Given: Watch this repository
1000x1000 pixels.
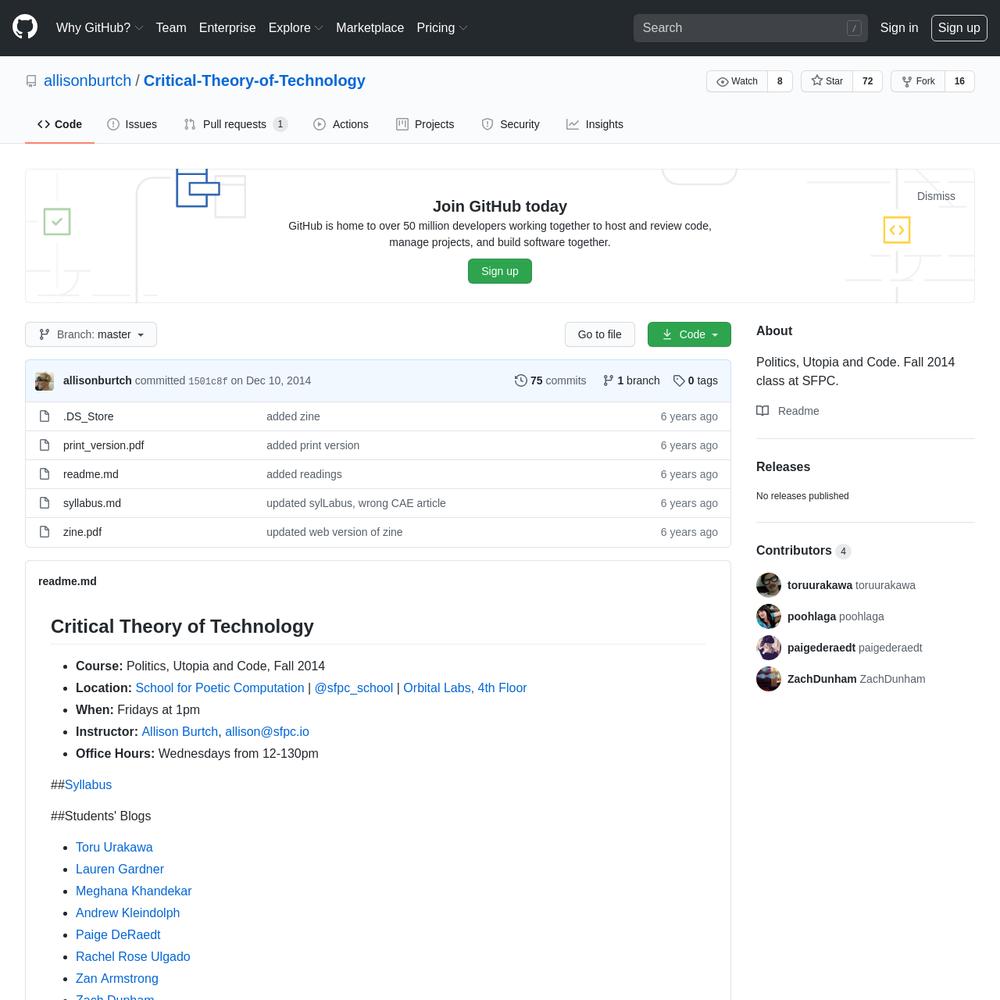Looking at the screenshot, I should click(x=737, y=81).
